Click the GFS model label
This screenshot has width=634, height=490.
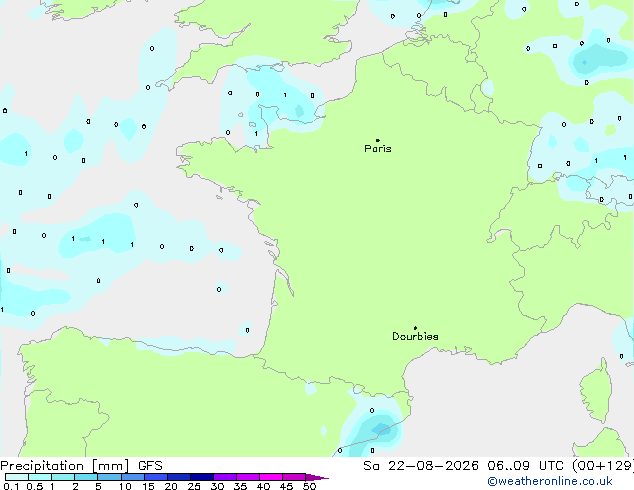pyautogui.click(x=150, y=466)
